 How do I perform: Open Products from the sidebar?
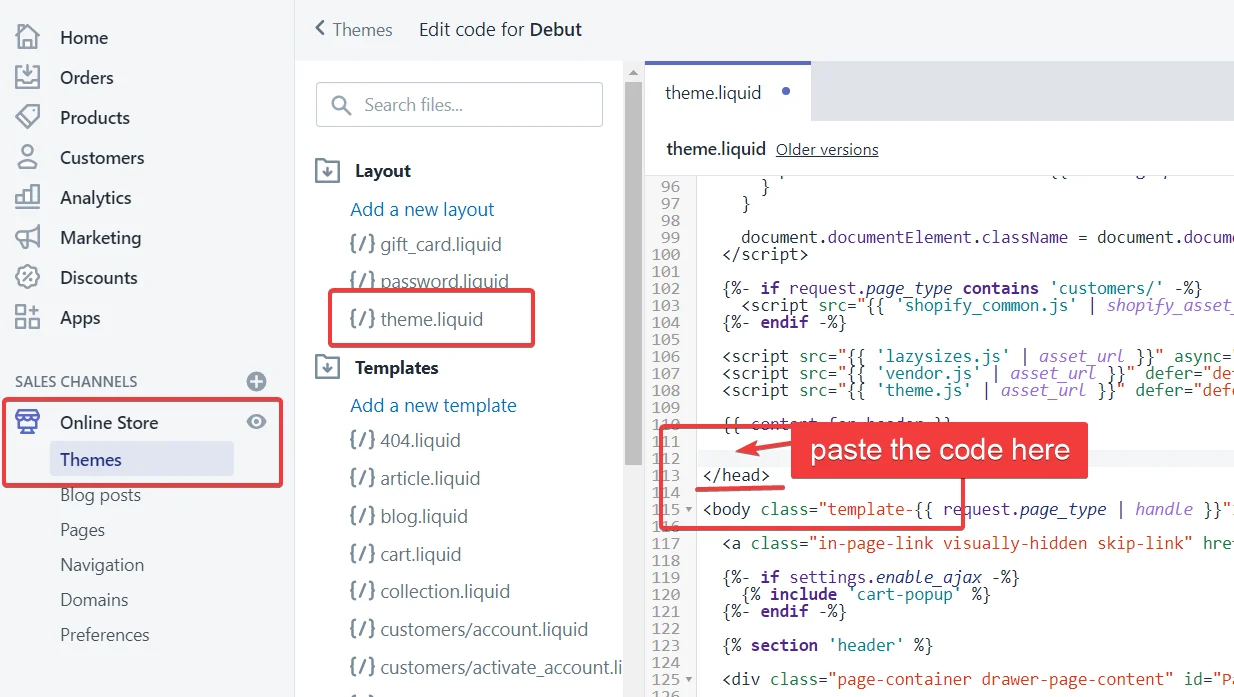30,117
